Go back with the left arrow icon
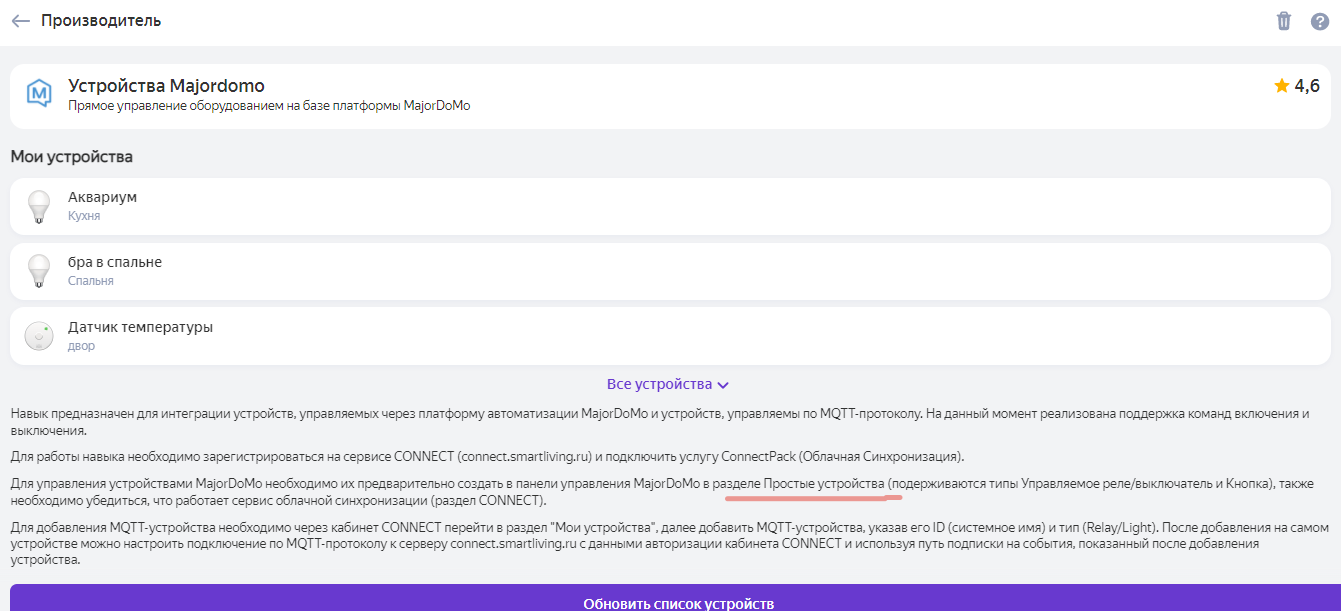This screenshot has width=1341, height=611. click(x=20, y=21)
